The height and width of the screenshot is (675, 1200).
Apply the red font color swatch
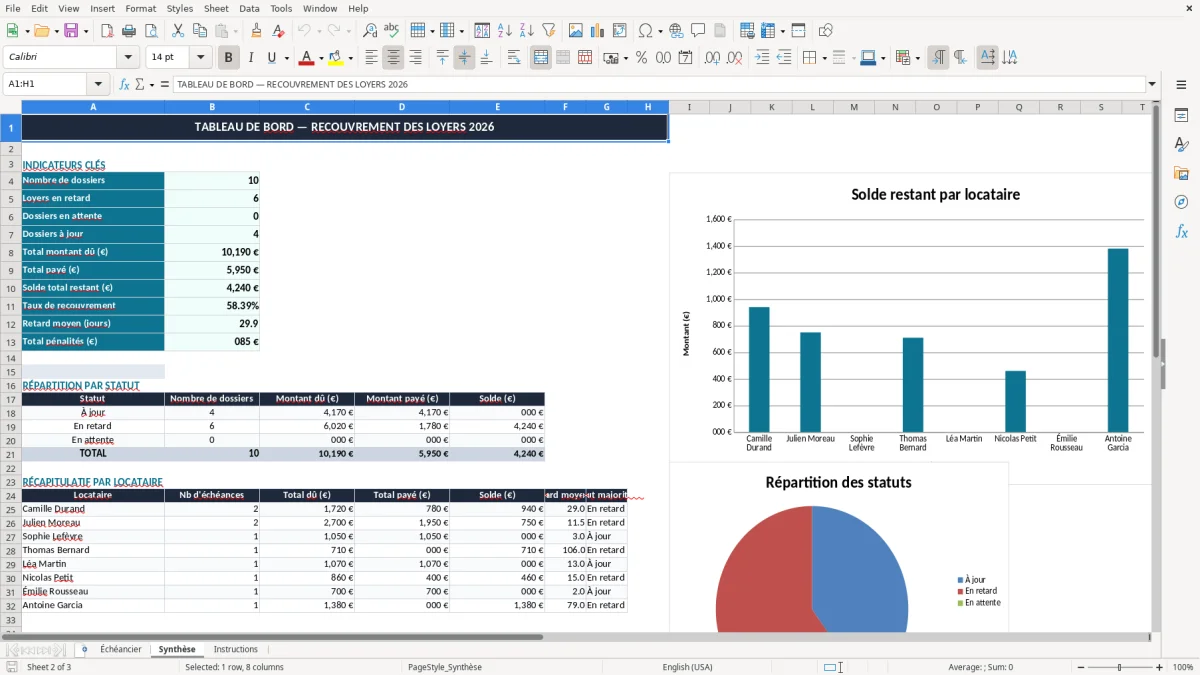click(x=307, y=58)
